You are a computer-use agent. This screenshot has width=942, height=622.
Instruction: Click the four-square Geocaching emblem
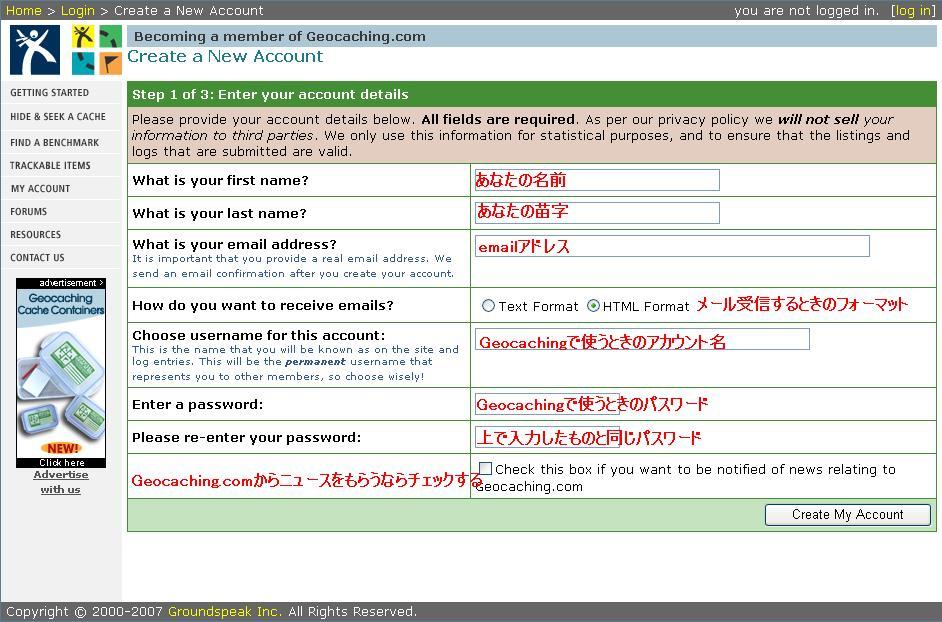coord(97,50)
